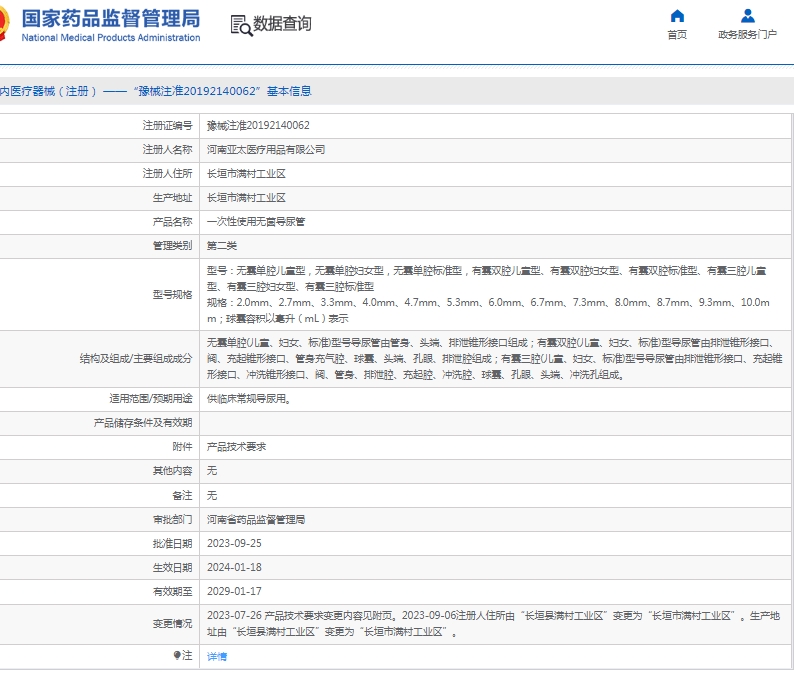Click the 附件 row label

pos(182,447)
